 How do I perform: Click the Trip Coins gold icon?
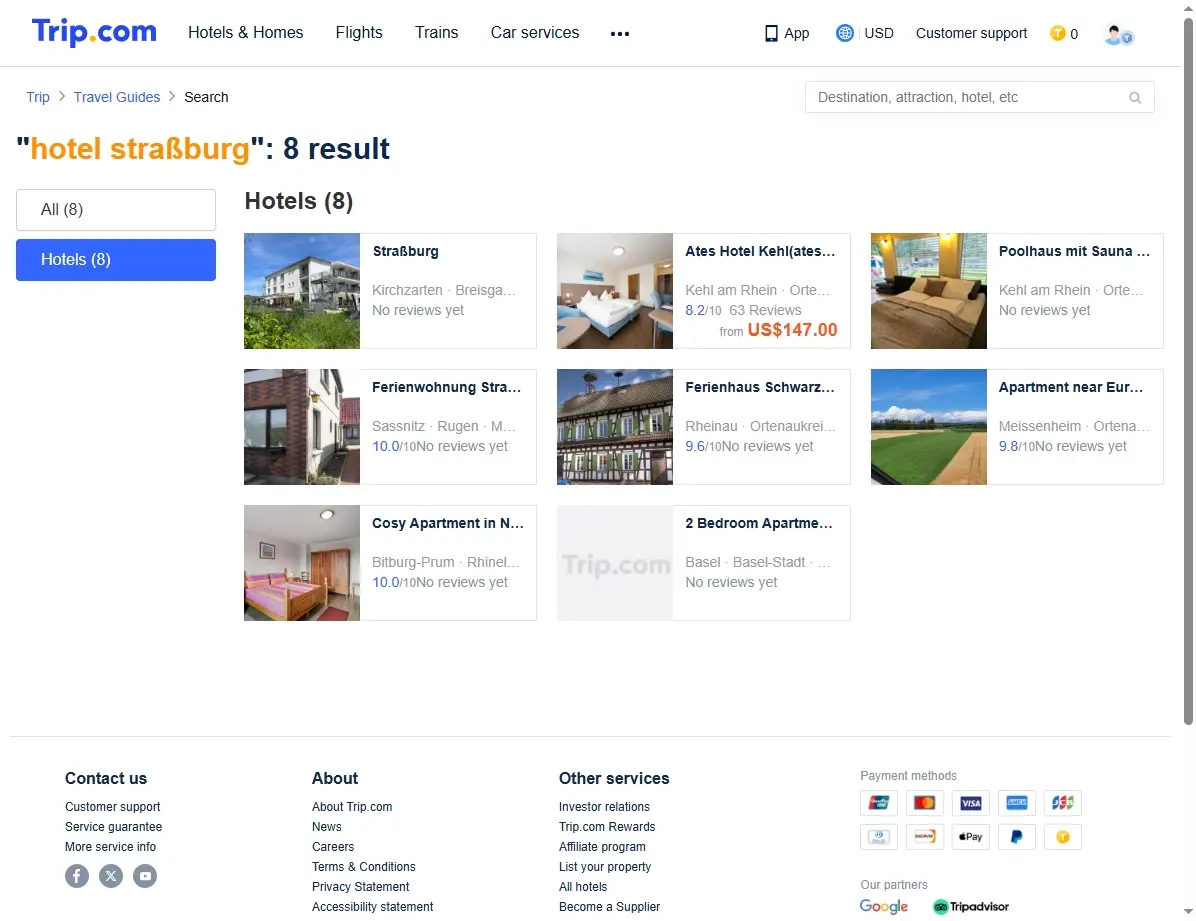(x=1057, y=33)
